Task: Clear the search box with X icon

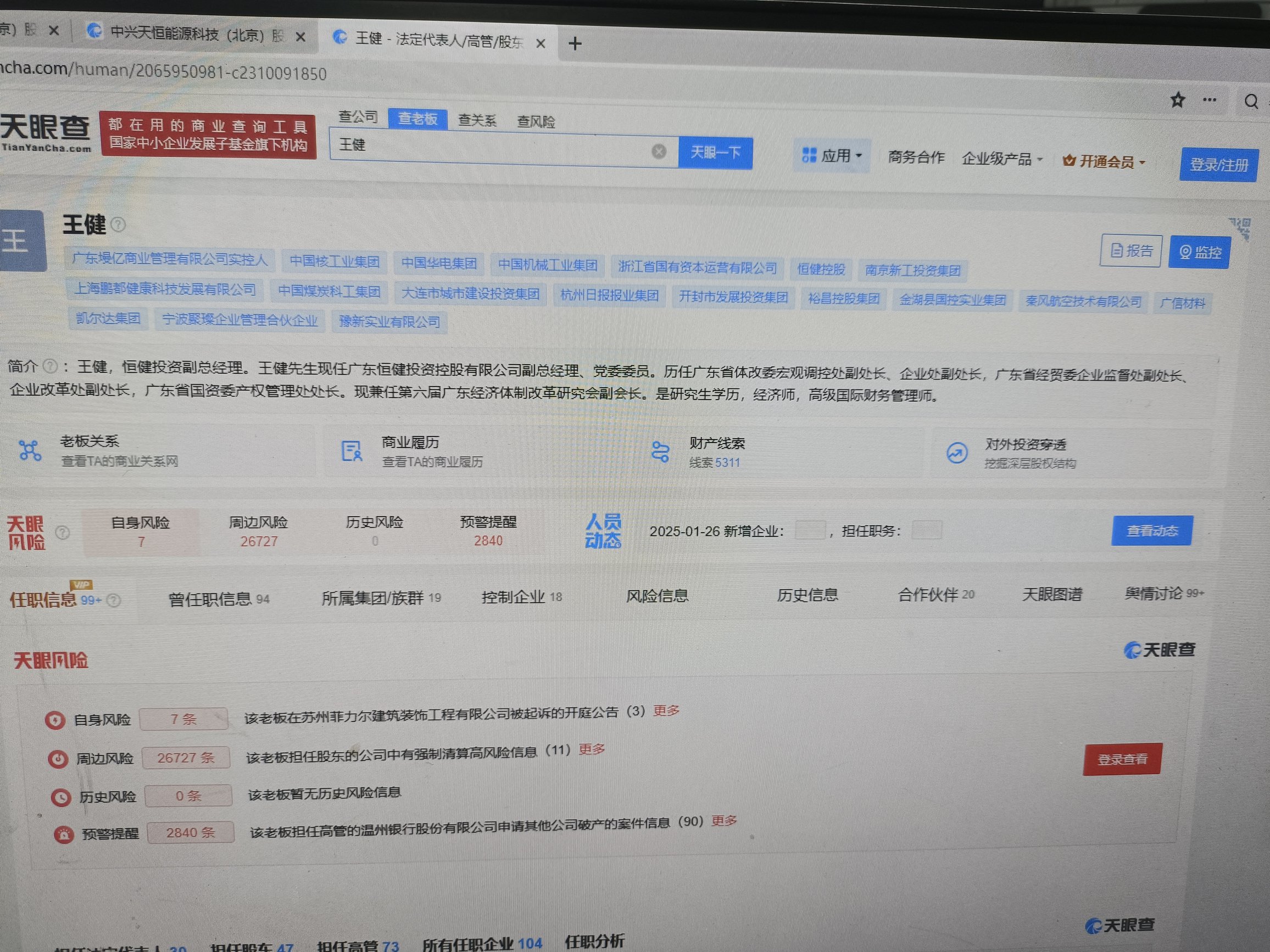Action: pyautogui.click(x=659, y=152)
